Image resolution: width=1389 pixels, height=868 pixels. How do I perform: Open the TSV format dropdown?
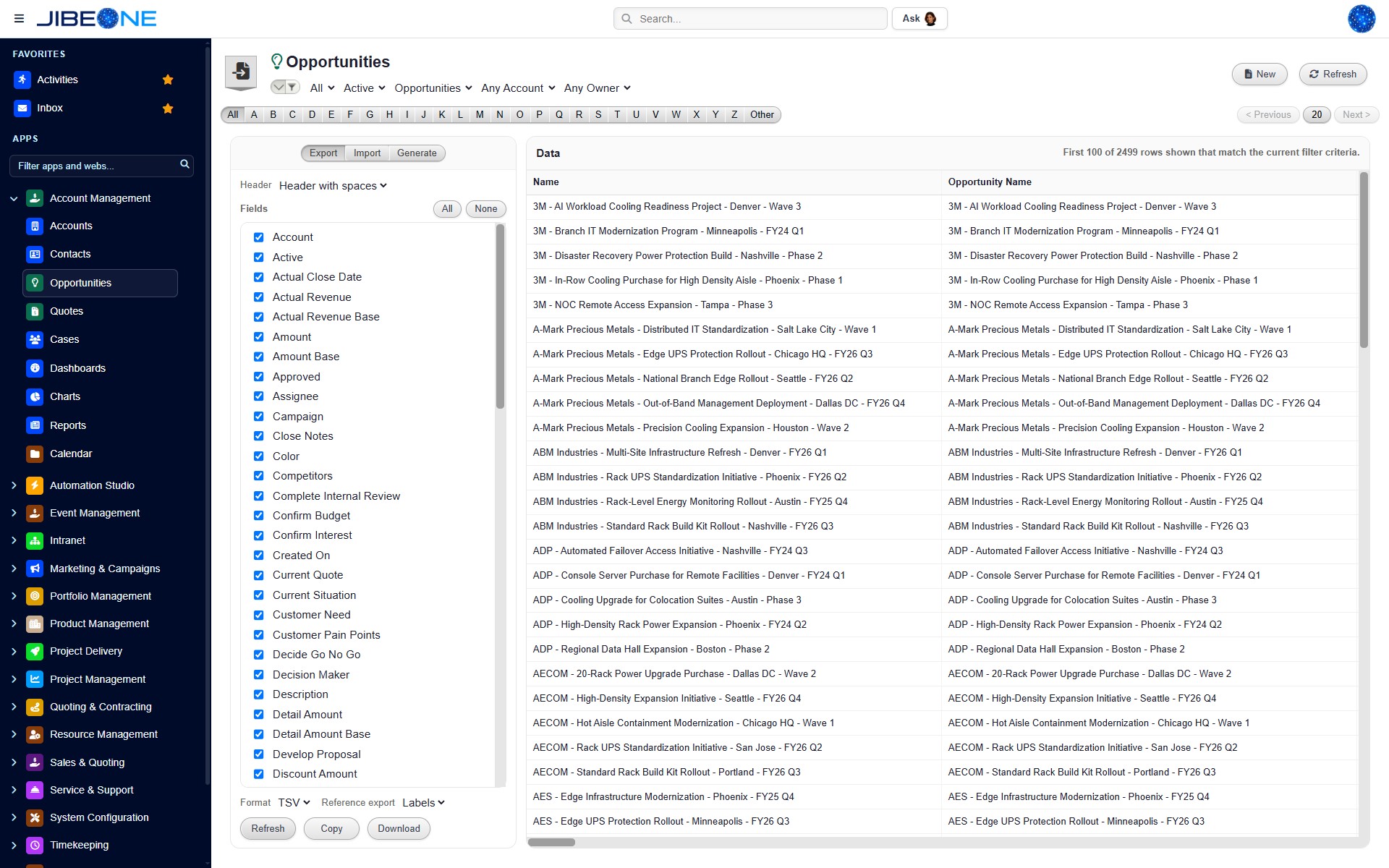click(294, 803)
